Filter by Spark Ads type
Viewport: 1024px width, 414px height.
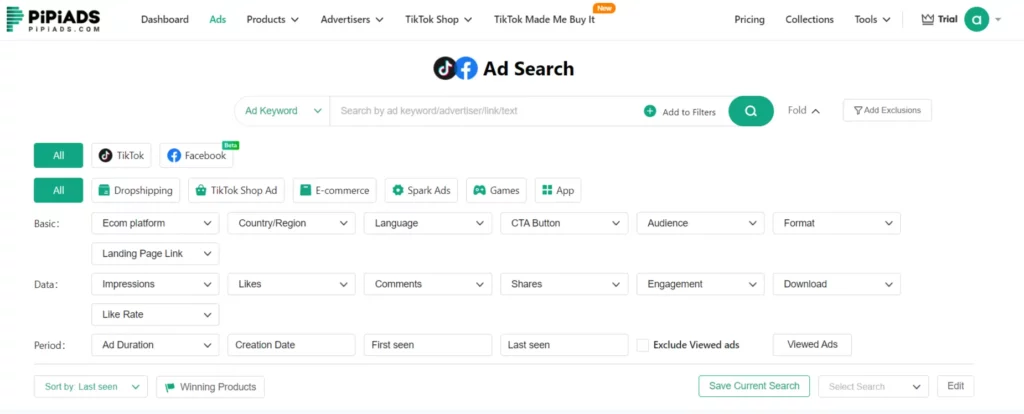(421, 191)
